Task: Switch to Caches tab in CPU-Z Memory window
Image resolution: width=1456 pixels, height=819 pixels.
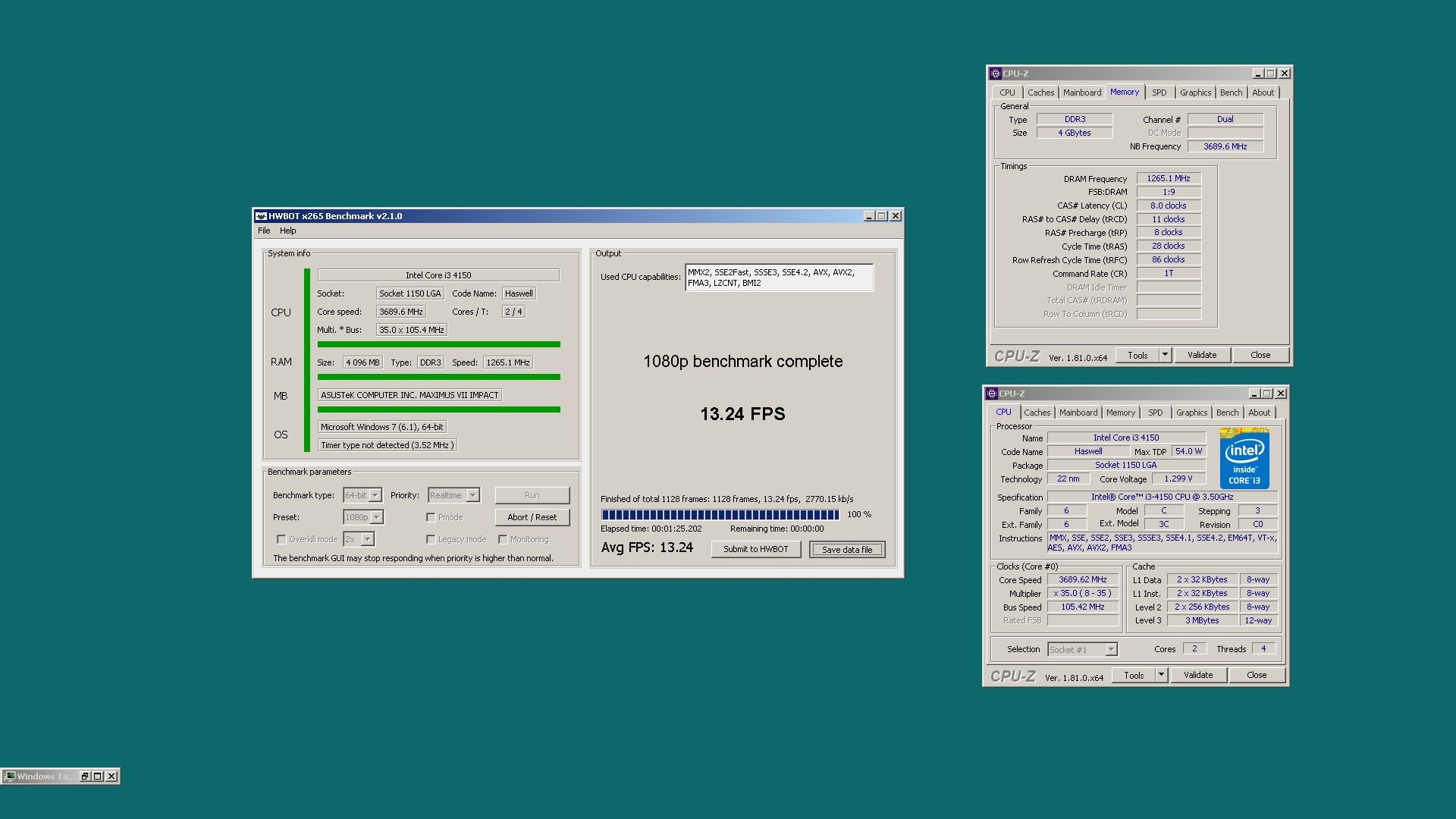Action: pyautogui.click(x=1040, y=93)
